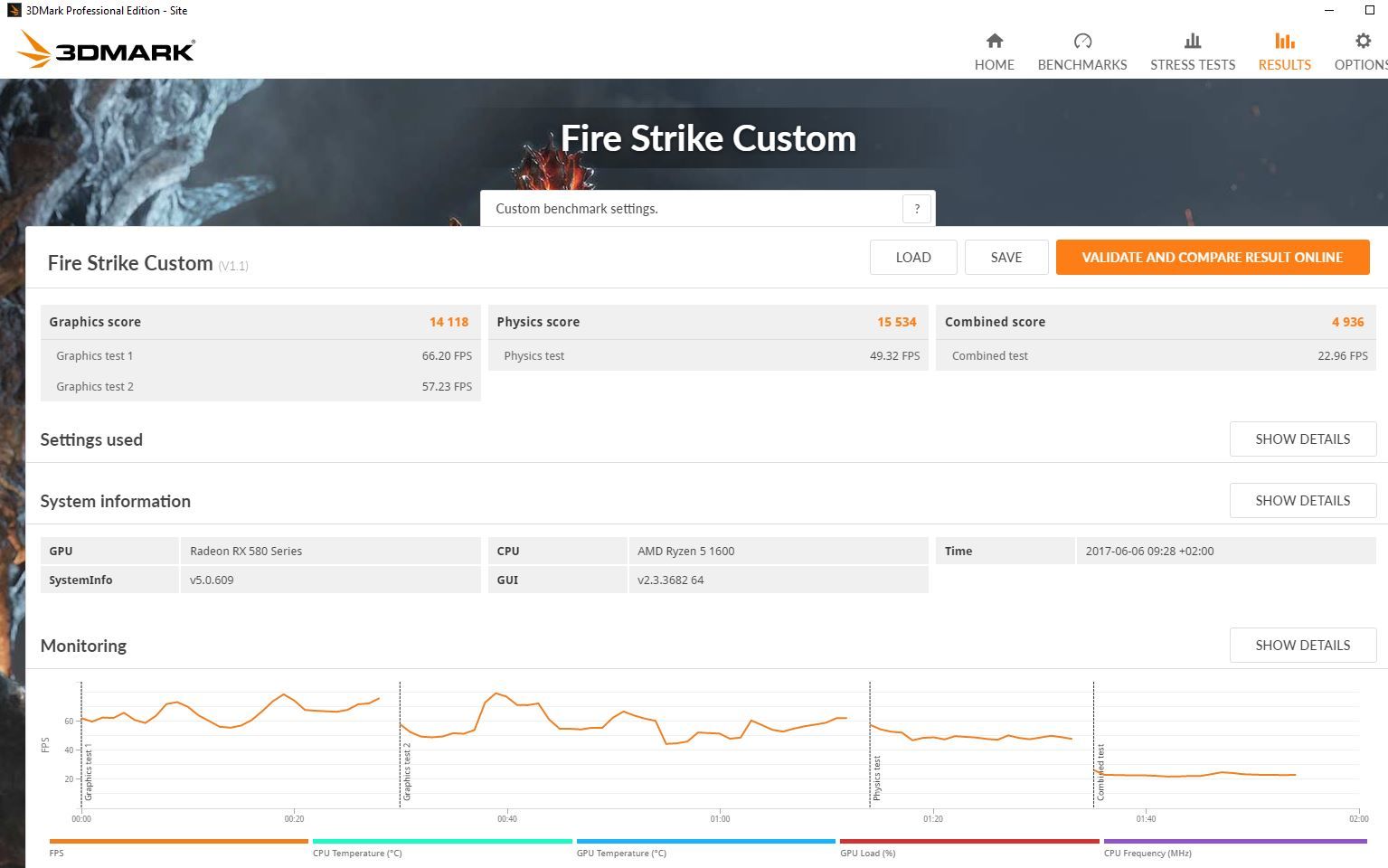Click the Fire Strike Custom banner heading
Screen dimensions: 1388x868
point(708,138)
